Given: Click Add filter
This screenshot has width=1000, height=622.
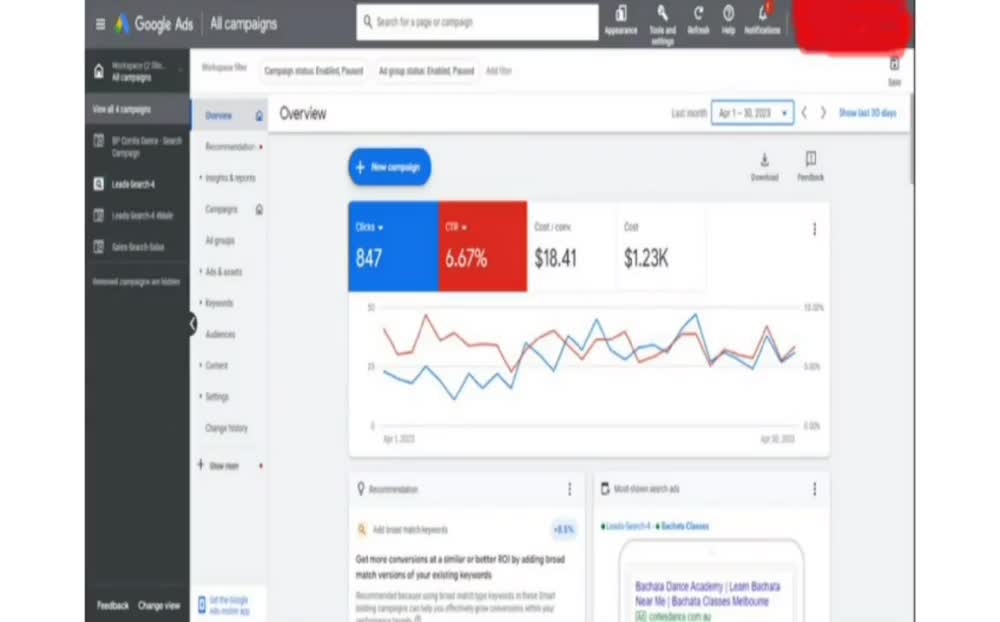Looking at the screenshot, I should pyautogui.click(x=499, y=71).
